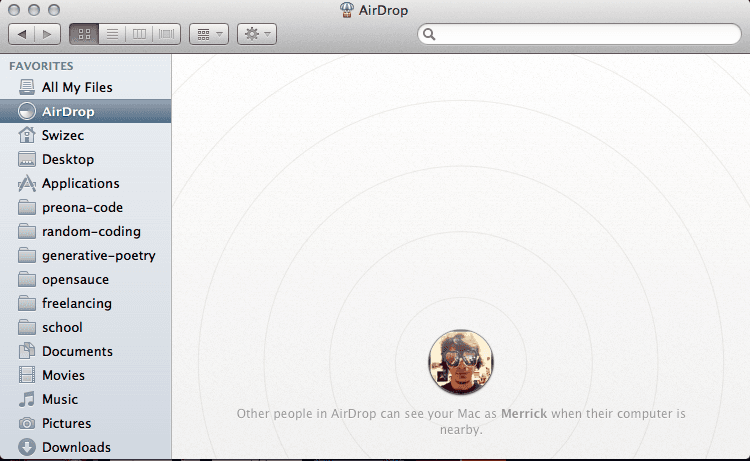Click the zoom window button
750x461 pixels.
54,10
